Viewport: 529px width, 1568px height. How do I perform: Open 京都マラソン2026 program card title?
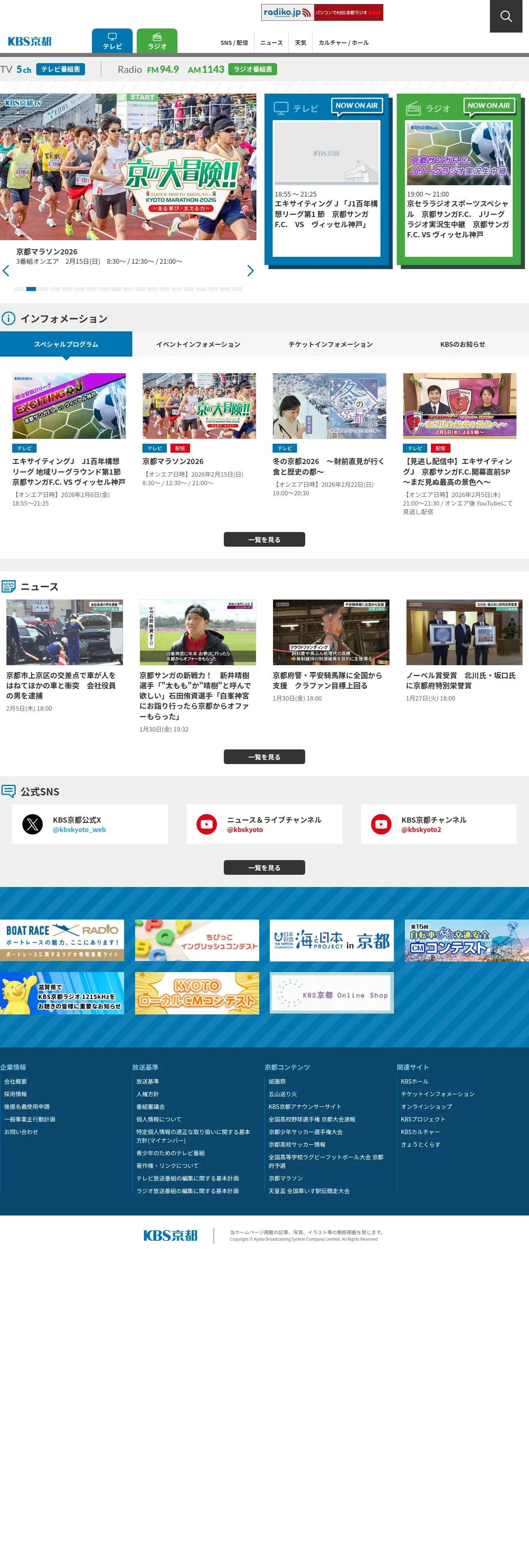click(x=173, y=461)
